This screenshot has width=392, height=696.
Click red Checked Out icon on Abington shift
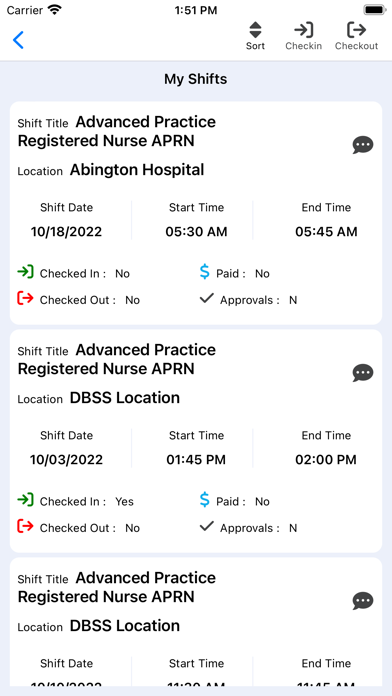click(25, 298)
